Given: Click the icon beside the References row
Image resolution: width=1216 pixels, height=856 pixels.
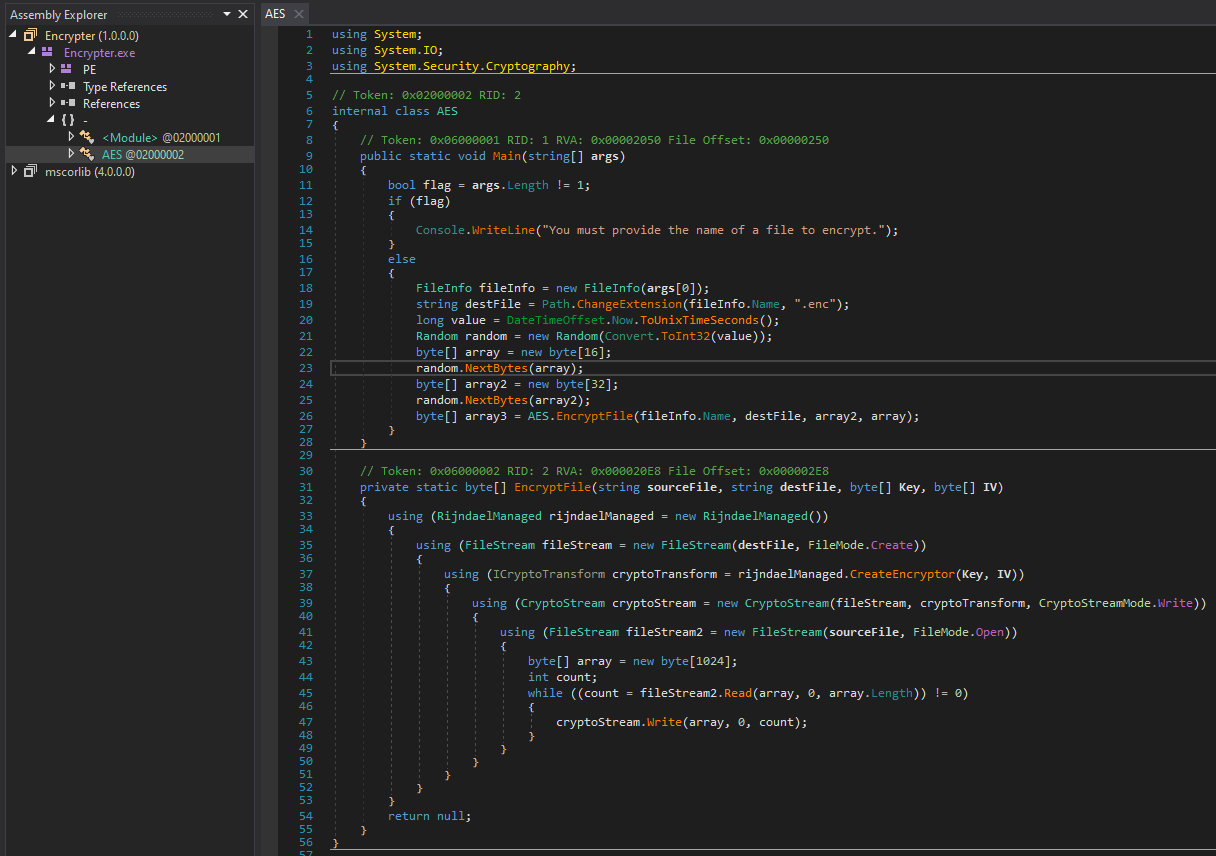Looking at the screenshot, I should tap(68, 104).
